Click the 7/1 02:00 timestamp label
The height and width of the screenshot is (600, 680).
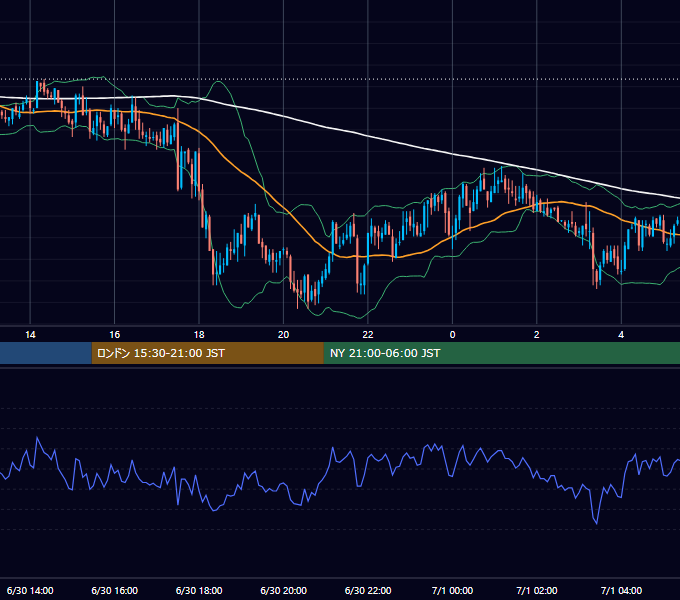537,590
